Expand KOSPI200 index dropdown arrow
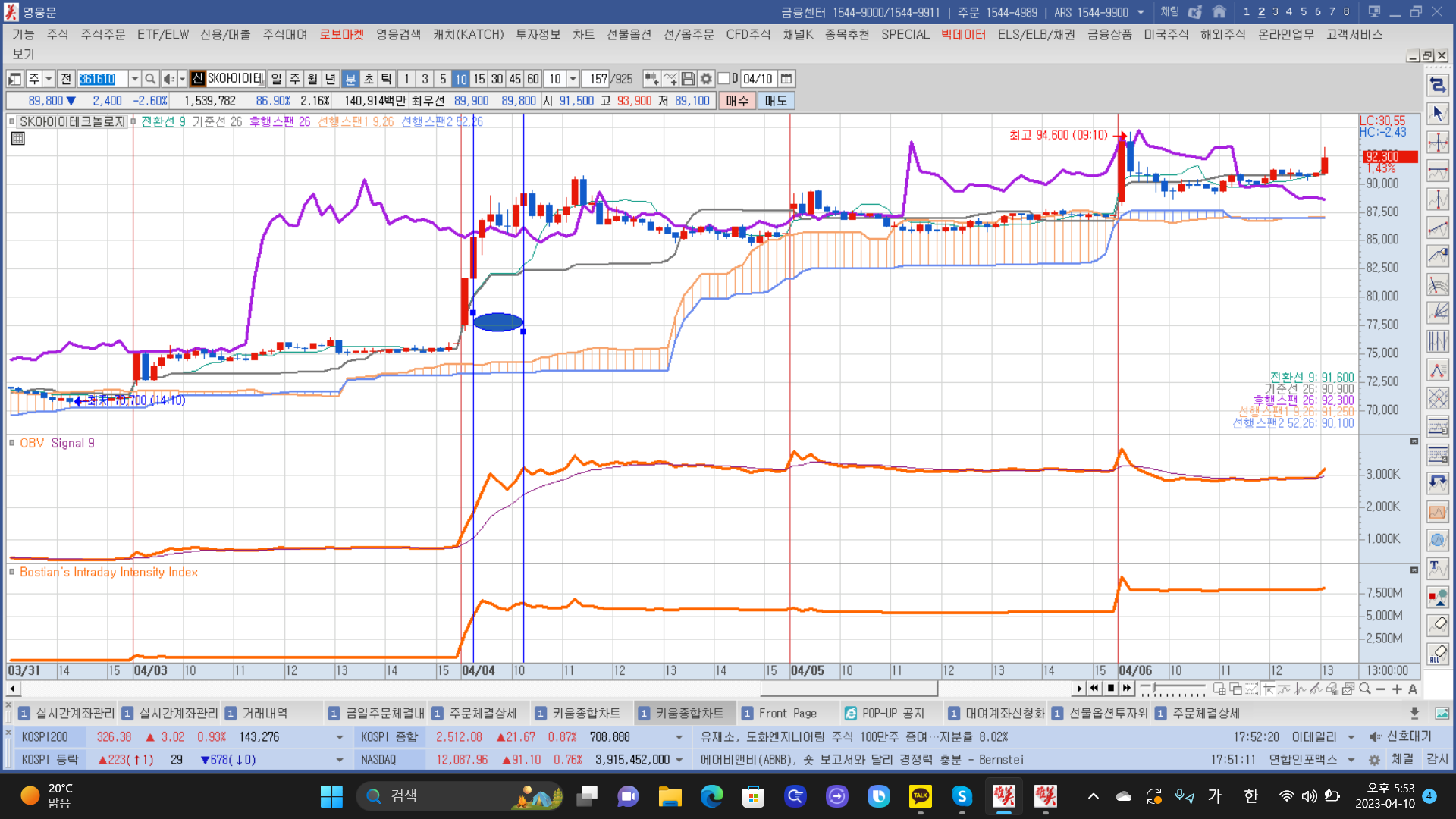This screenshot has height=819, width=1456. (339, 737)
